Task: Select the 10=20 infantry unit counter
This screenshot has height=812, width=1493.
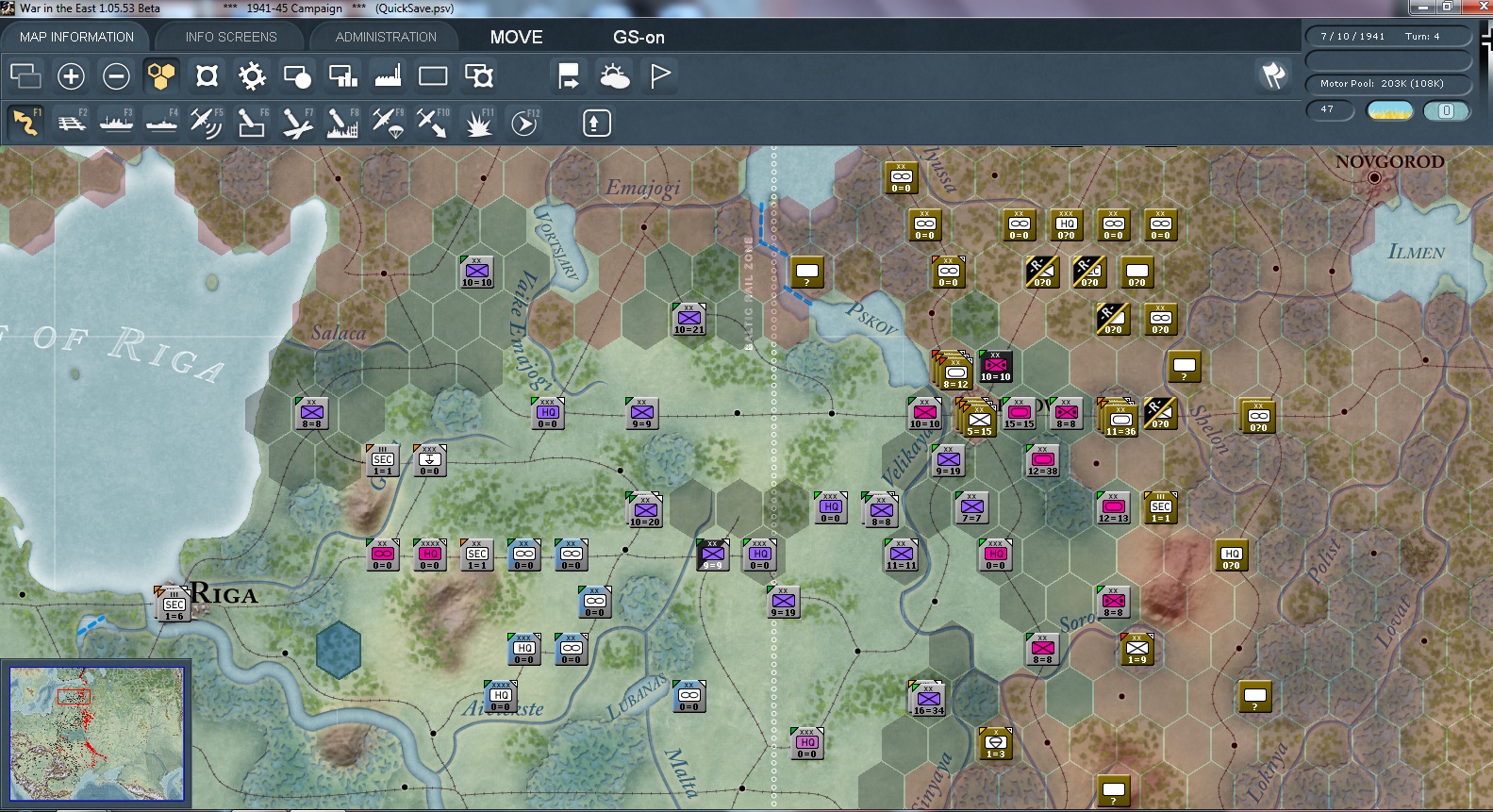Action: click(645, 509)
